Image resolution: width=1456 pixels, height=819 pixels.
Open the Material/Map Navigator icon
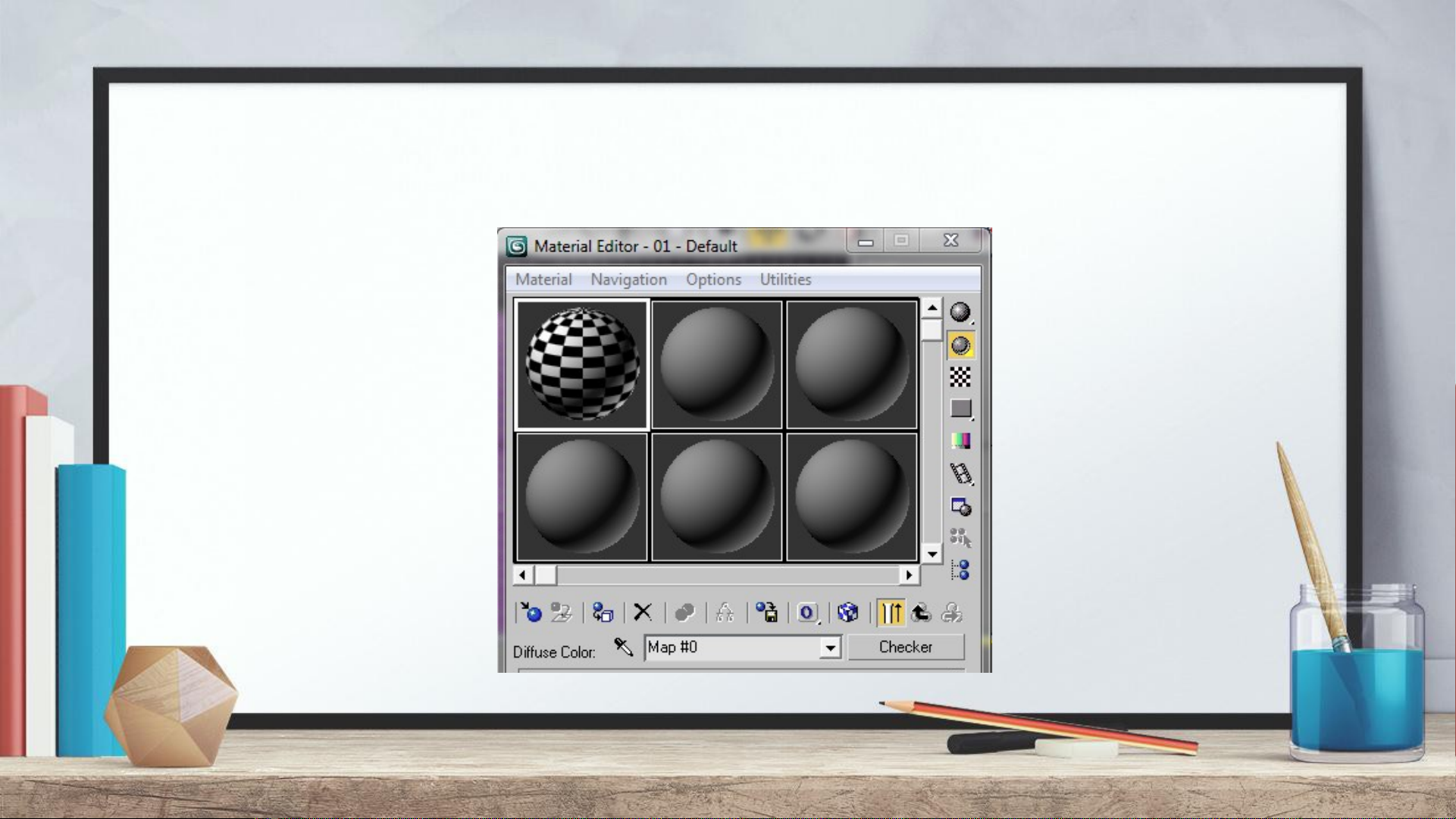[x=960, y=570]
